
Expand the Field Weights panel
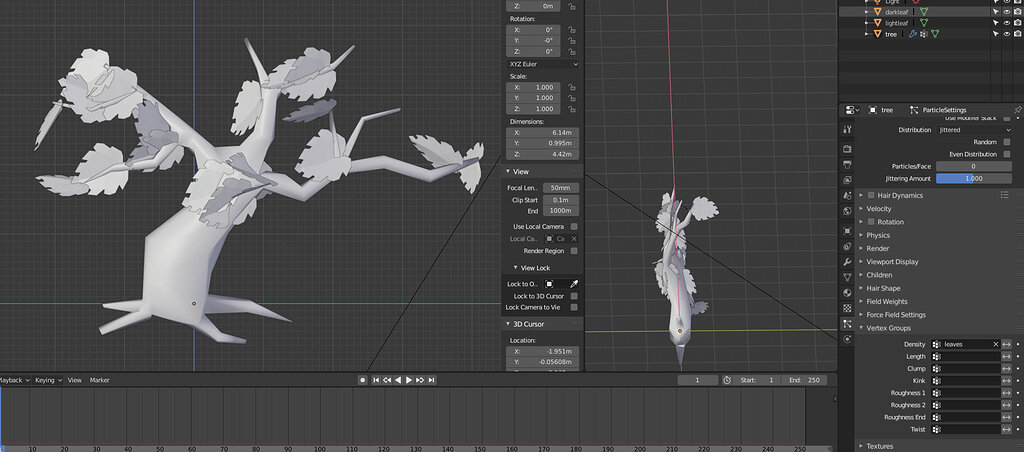coord(886,301)
